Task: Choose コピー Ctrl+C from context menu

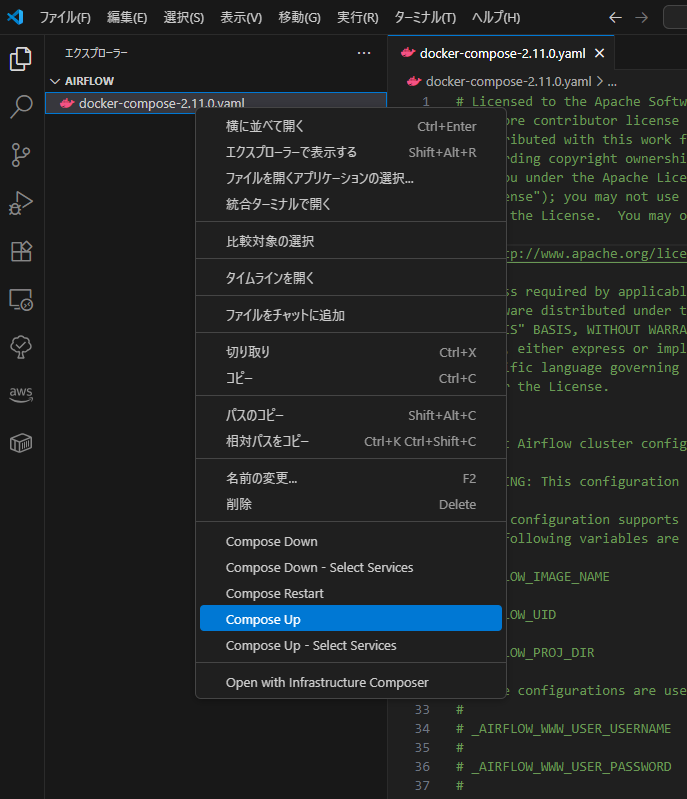Action: pos(351,378)
